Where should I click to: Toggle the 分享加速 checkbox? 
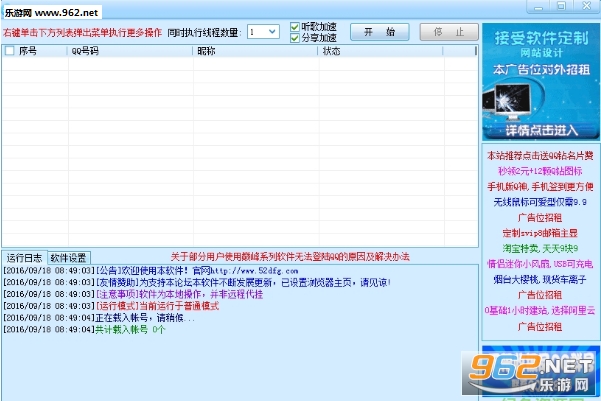(294, 38)
